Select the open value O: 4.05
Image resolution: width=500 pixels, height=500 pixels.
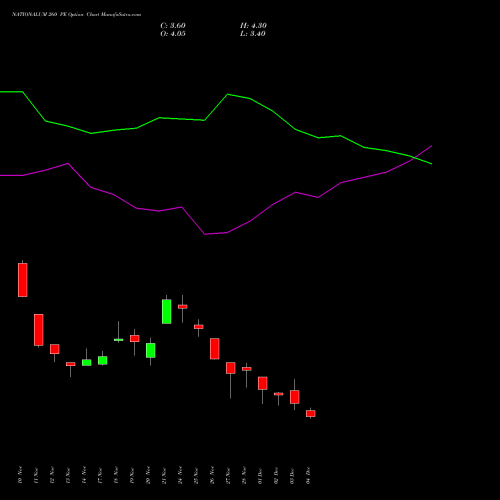click(173, 34)
